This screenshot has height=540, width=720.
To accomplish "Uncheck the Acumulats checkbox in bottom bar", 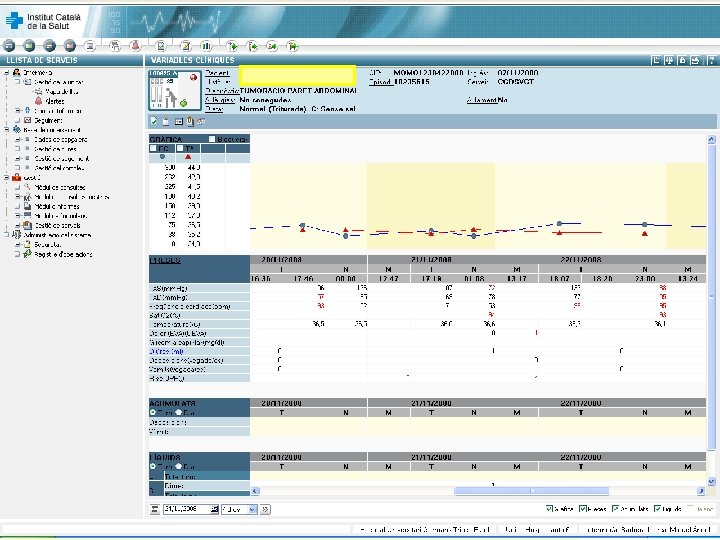I will (x=615, y=508).
